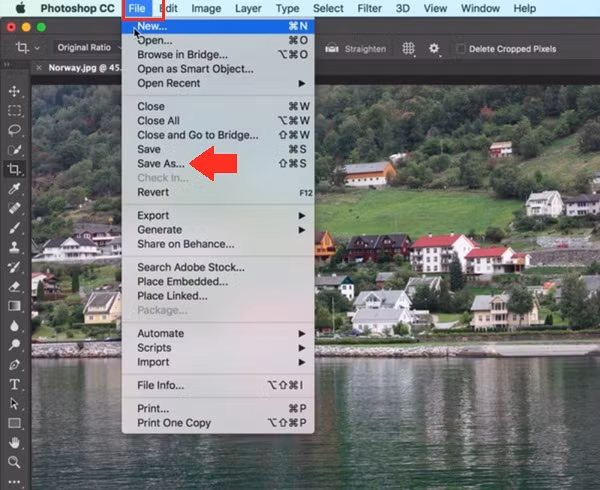
Task: Select the Eyedropper tool
Action: coord(15,189)
